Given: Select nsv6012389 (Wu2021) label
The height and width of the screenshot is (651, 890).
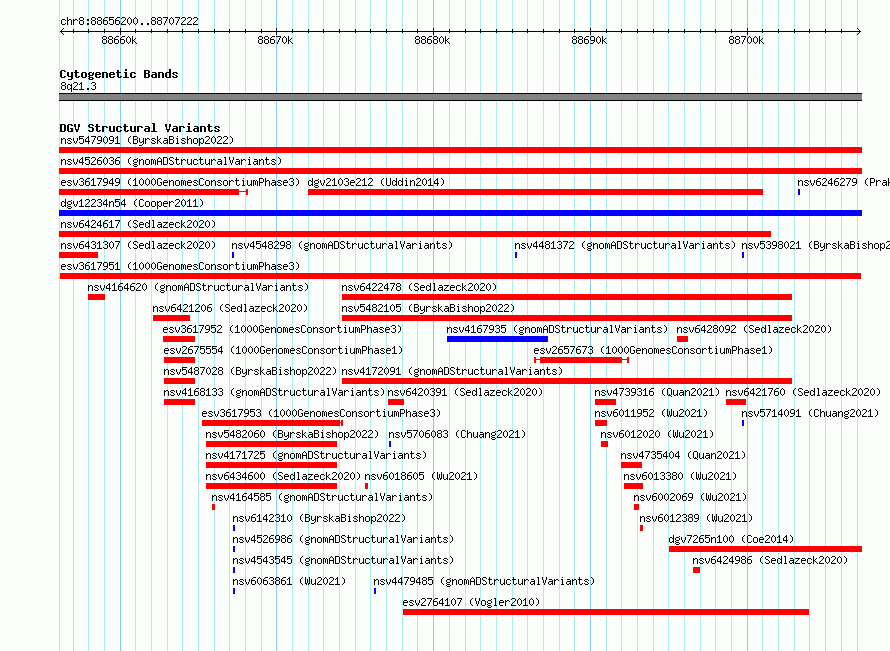Looking at the screenshot, I should click(x=696, y=518).
